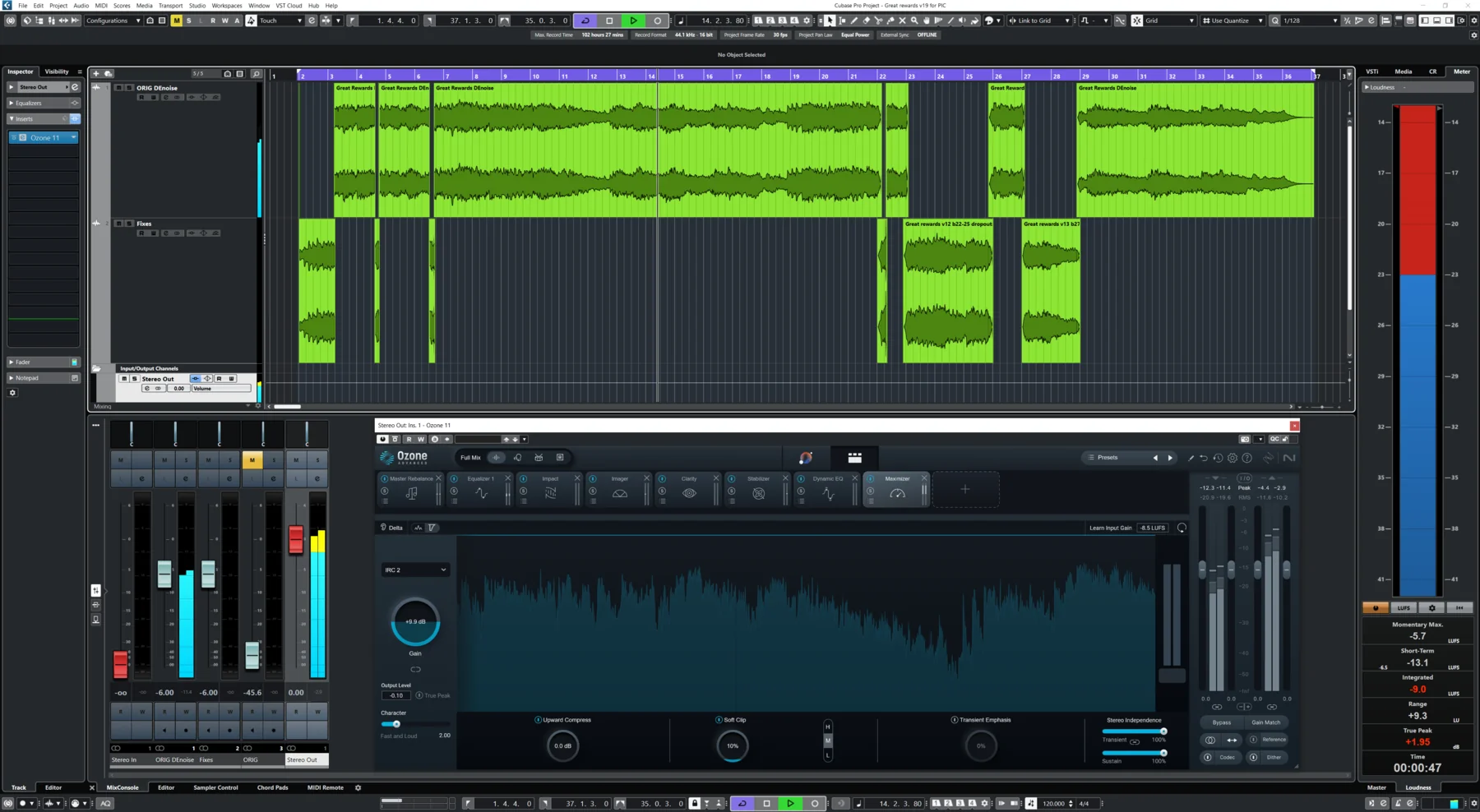Click the Character slider handle
The width and height of the screenshot is (1480, 812).
pyautogui.click(x=396, y=724)
